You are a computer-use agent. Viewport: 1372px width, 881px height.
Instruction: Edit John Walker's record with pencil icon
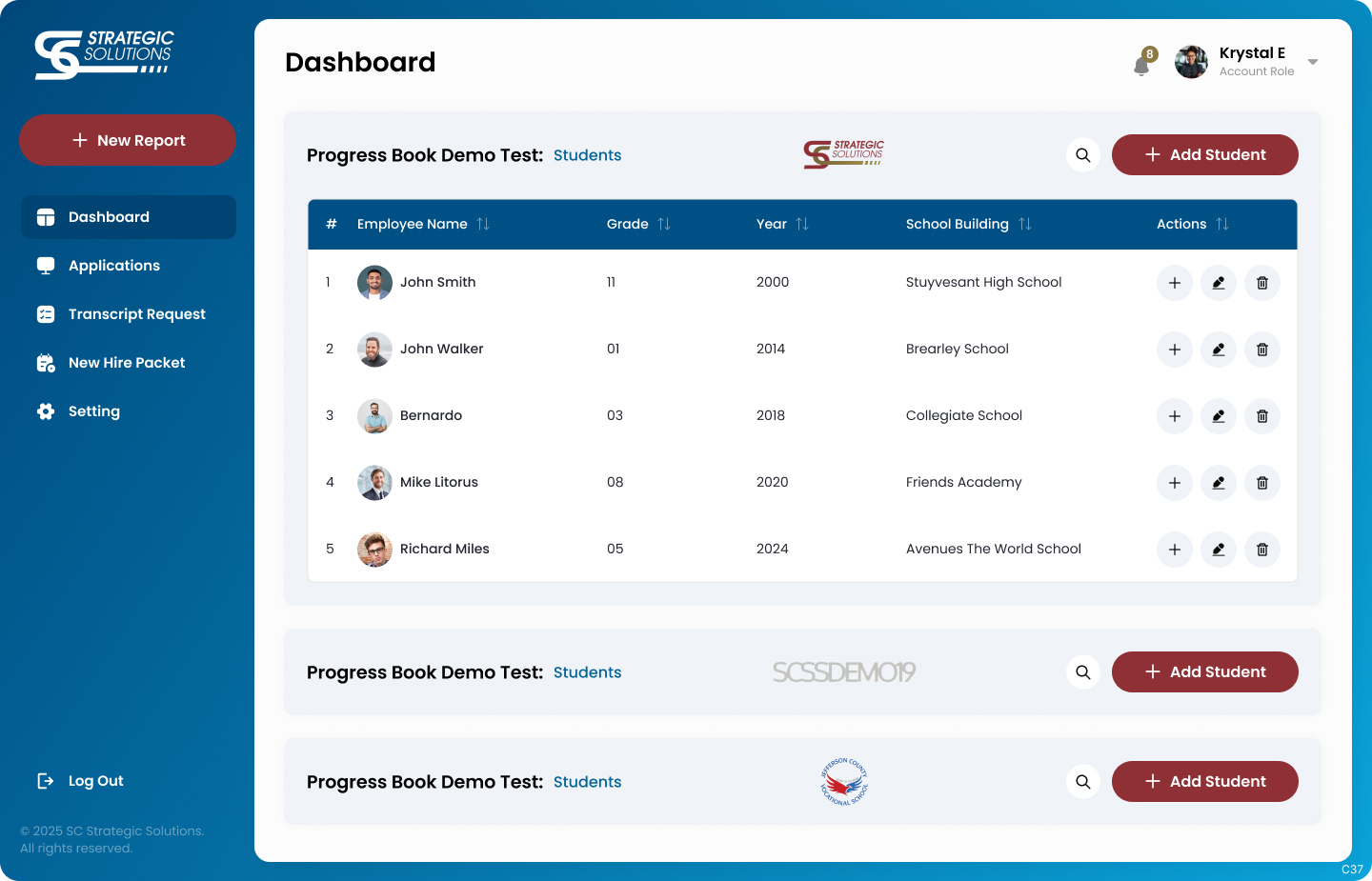point(1219,350)
